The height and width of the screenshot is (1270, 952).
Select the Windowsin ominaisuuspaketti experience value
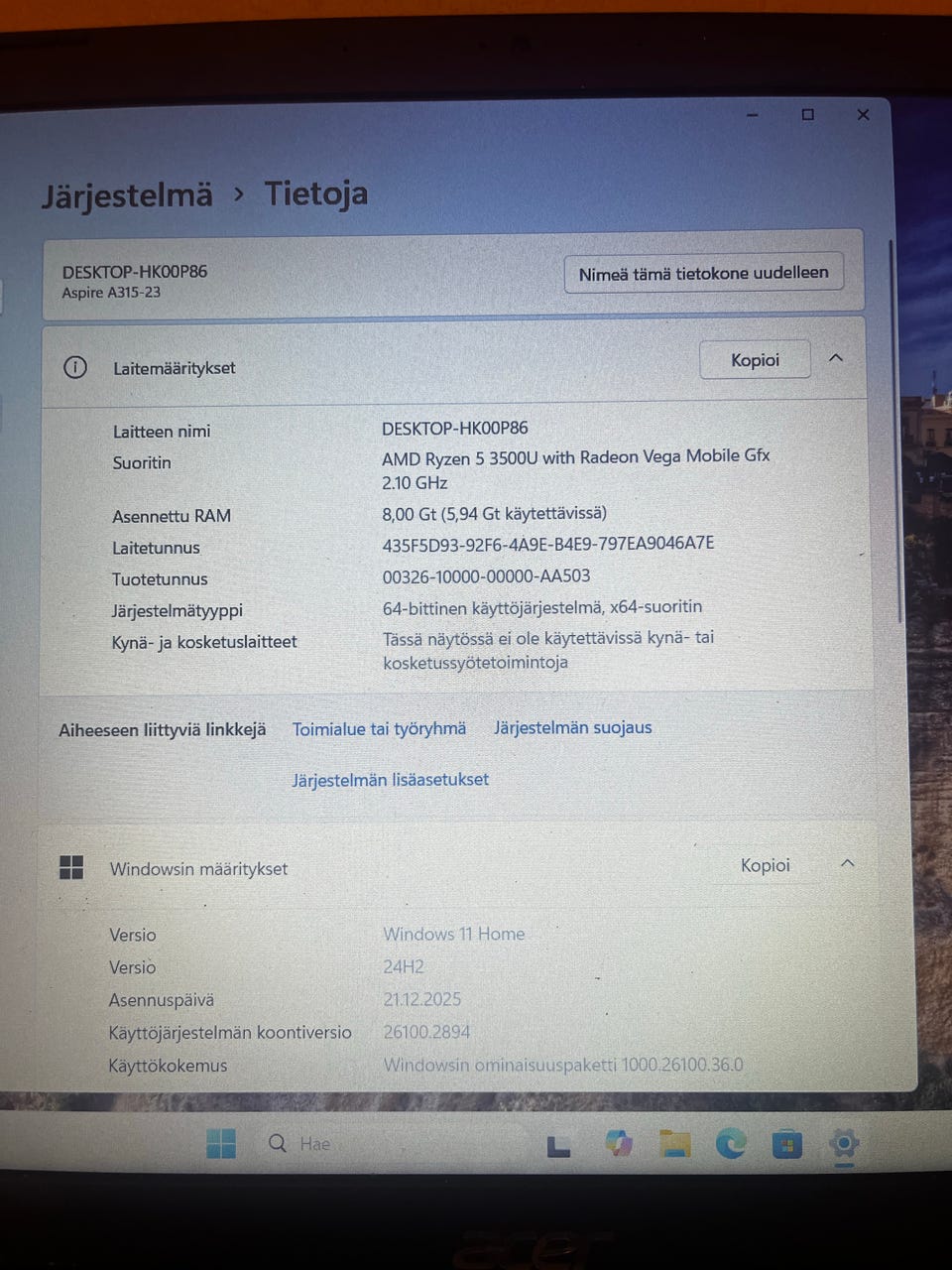point(563,1065)
